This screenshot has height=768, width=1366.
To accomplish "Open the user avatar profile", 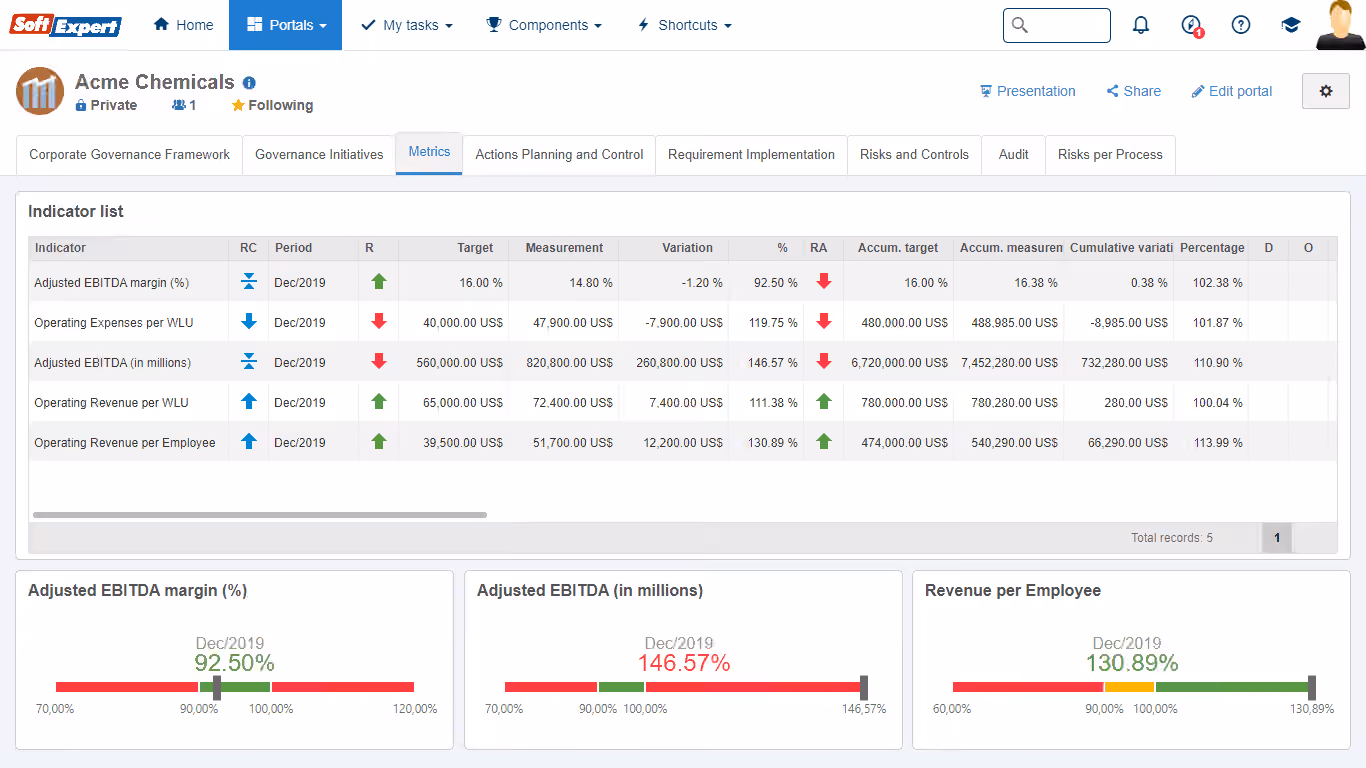I will (x=1340, y=25).
